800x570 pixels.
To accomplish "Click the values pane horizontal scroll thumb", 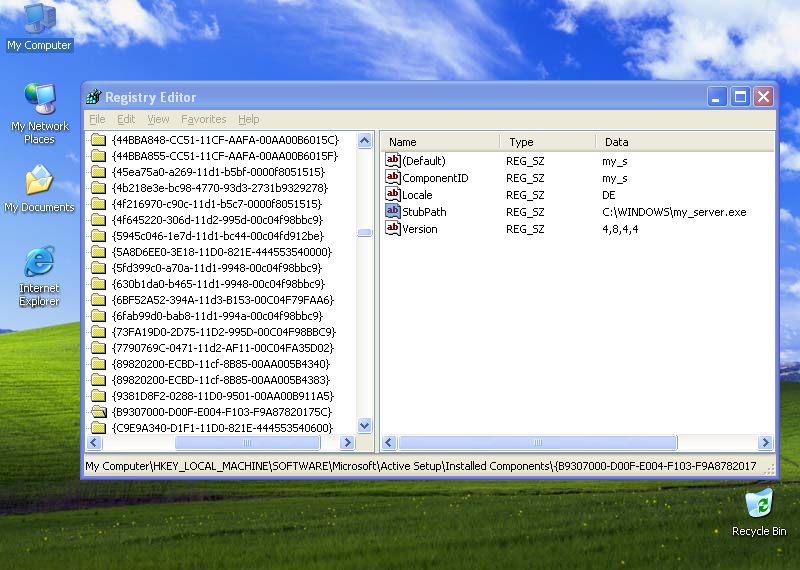I will tap(538, 442).
